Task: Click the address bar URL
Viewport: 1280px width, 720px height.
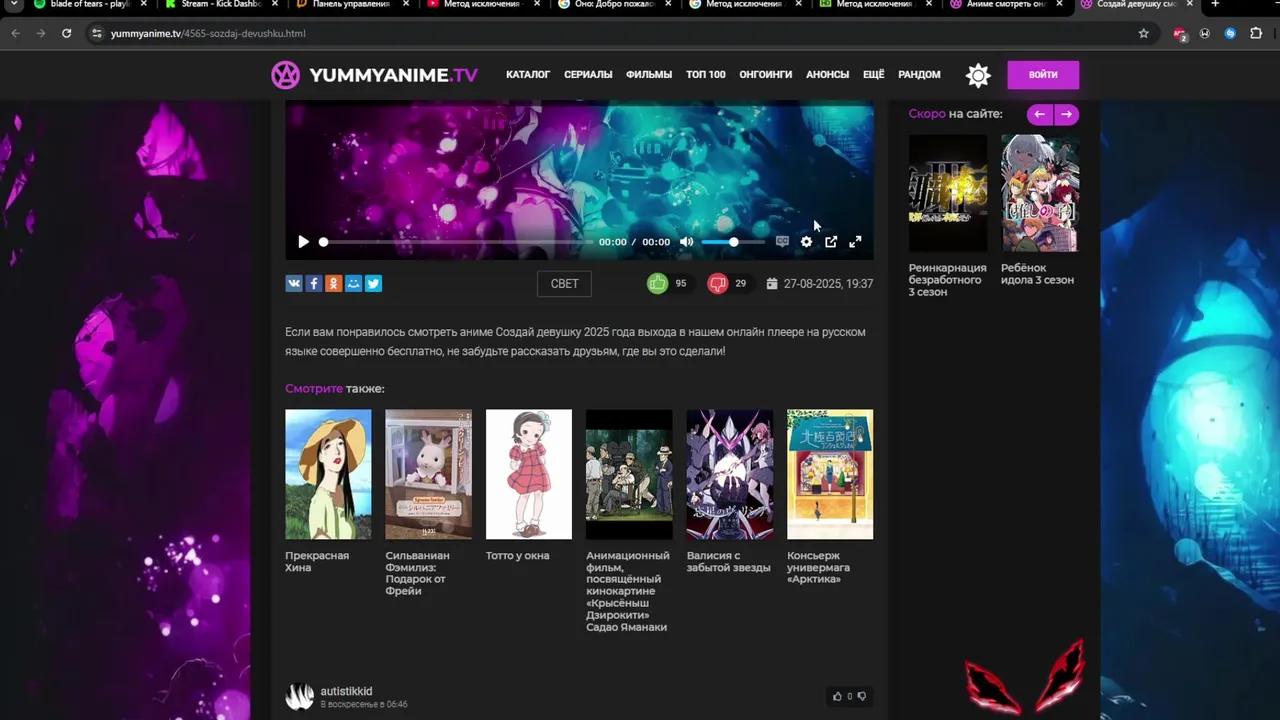Action: pos(208,33)
